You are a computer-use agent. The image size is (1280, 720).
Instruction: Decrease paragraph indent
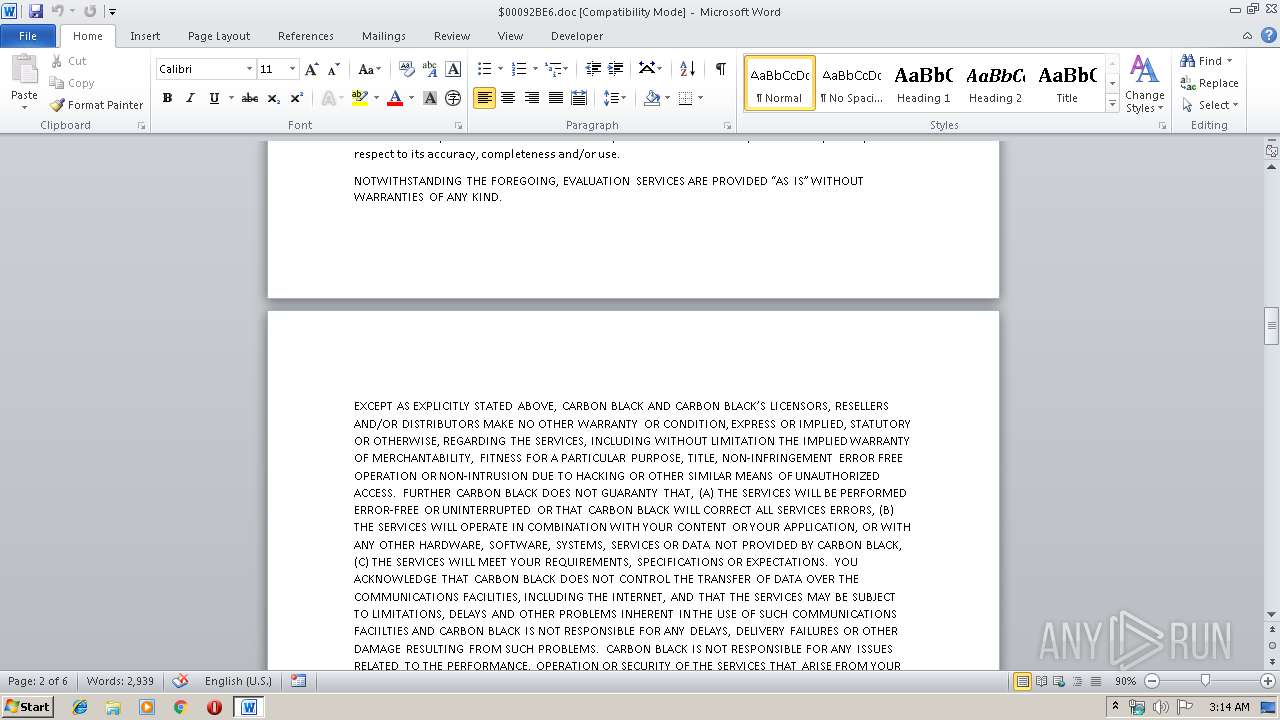pyautogui.click(x=593, y=69)
